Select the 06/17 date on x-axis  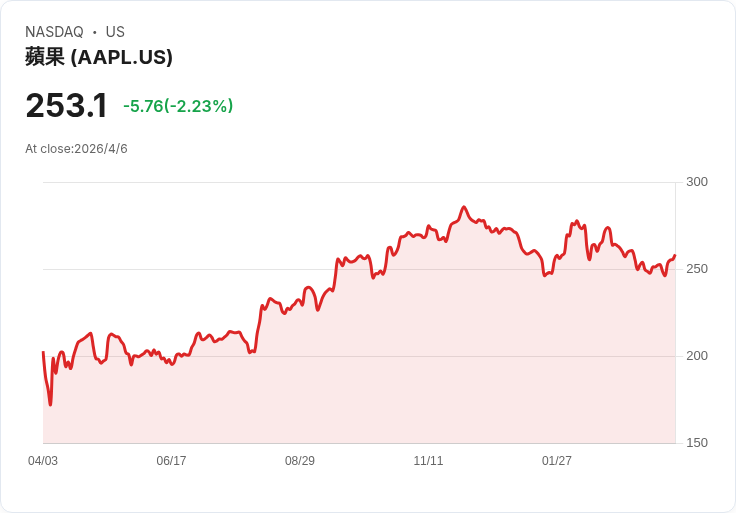[x=171, y=461]
